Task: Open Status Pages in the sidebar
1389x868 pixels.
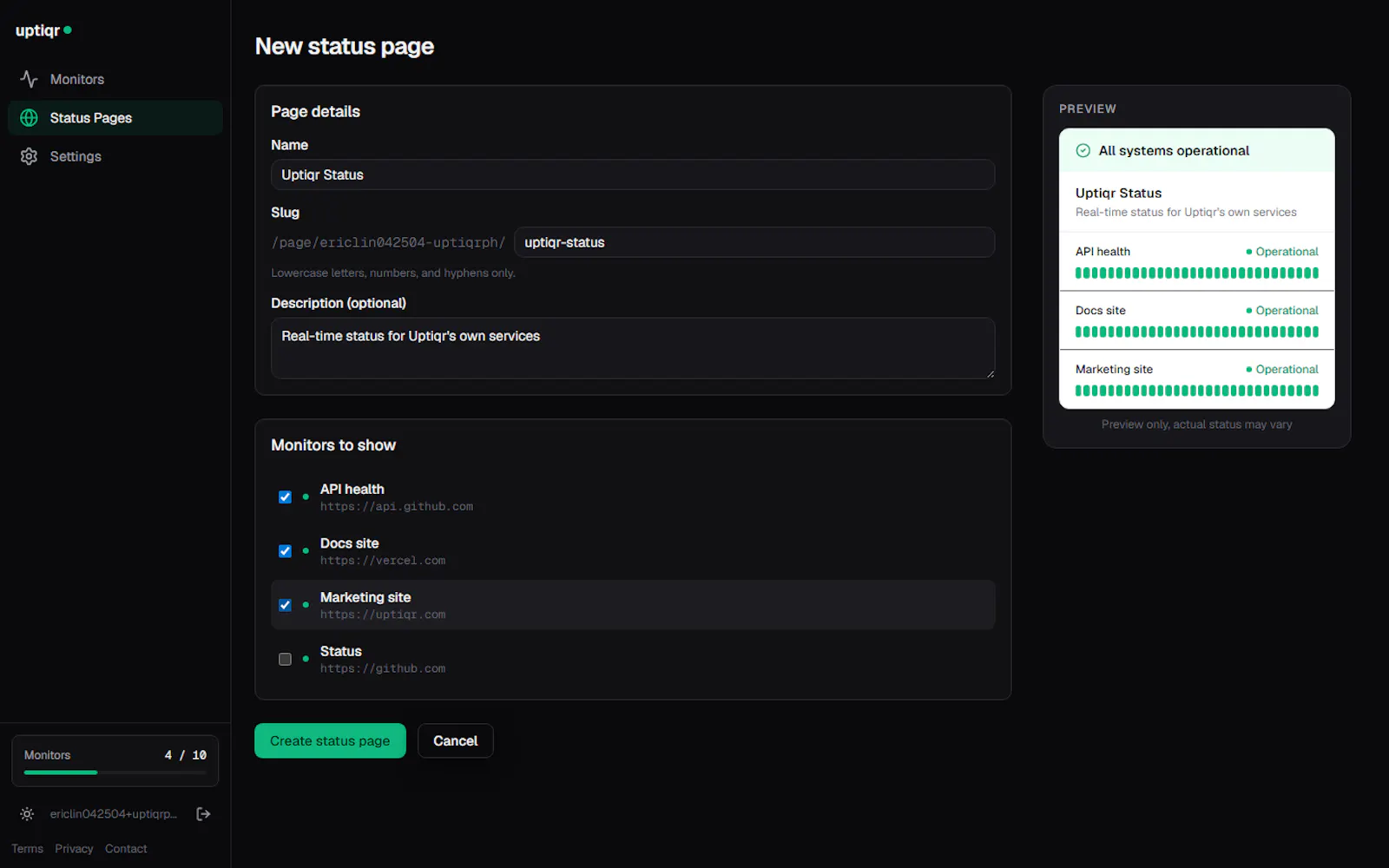Action: click(x=115, y=118)
